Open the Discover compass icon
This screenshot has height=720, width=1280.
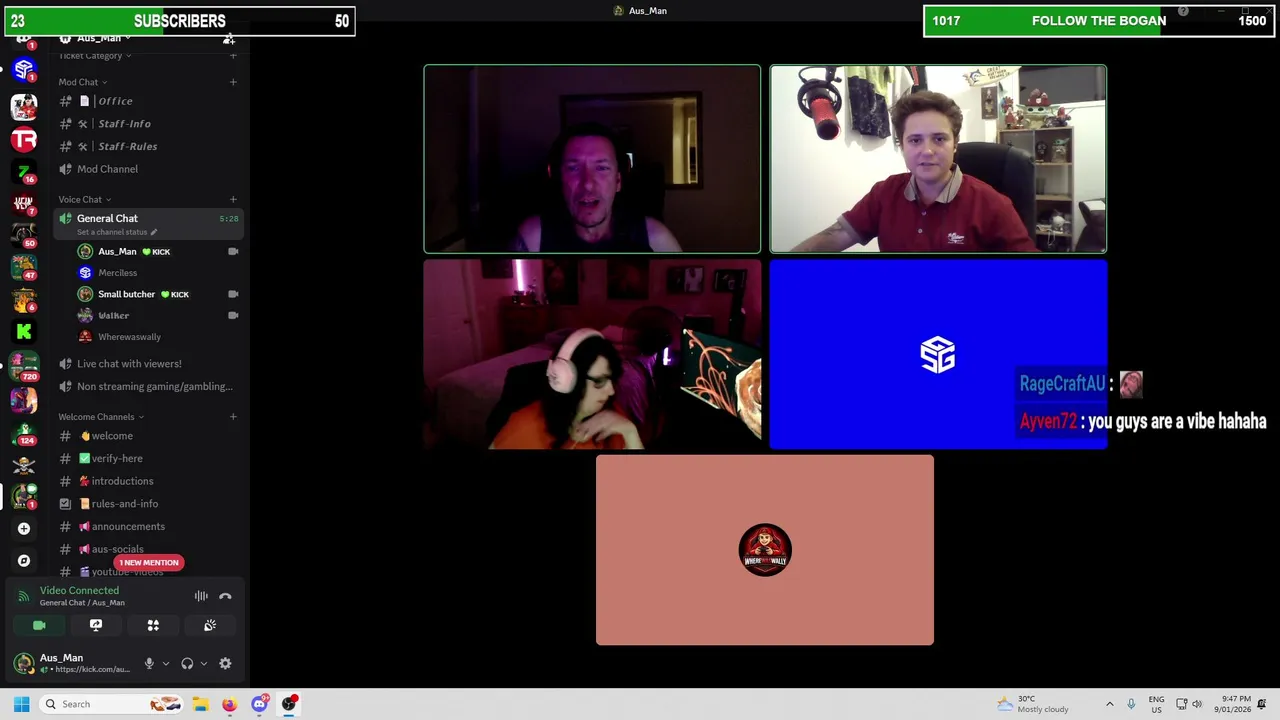point(24,560)
